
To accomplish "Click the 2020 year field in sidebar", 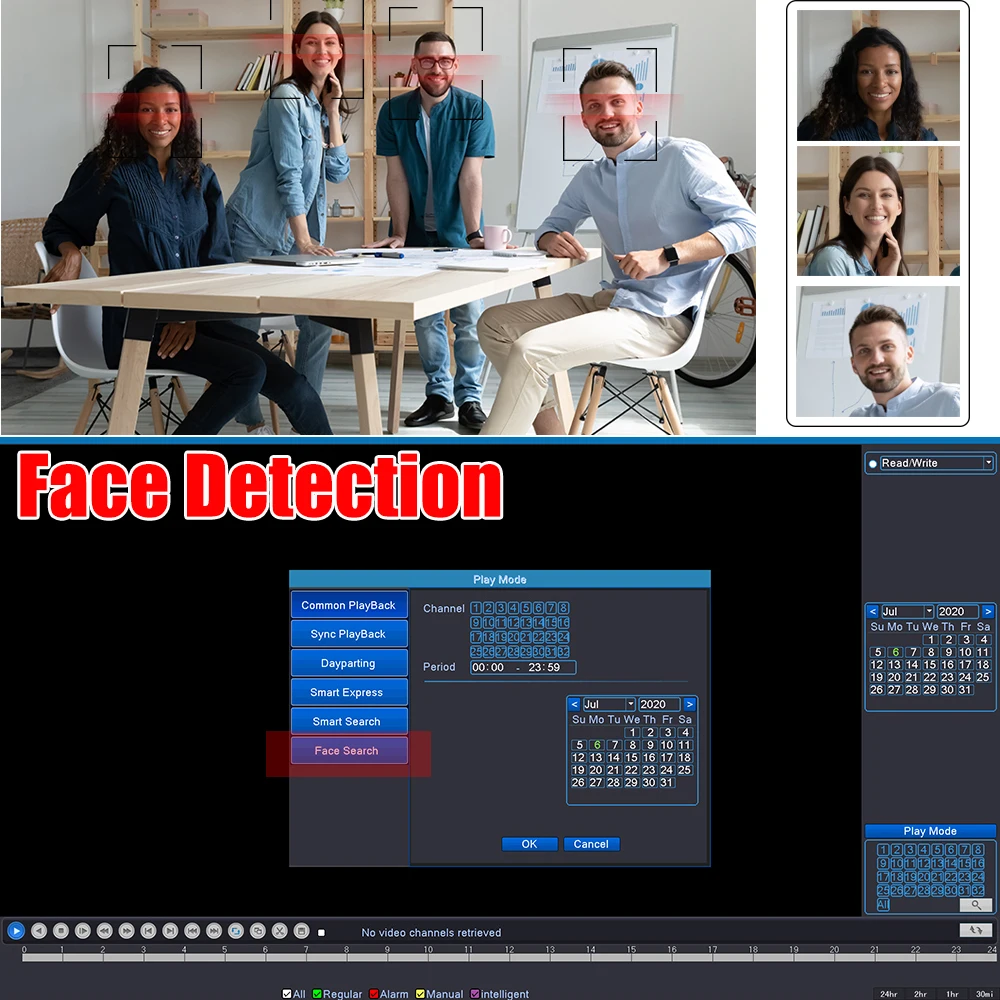I will 957,611.
